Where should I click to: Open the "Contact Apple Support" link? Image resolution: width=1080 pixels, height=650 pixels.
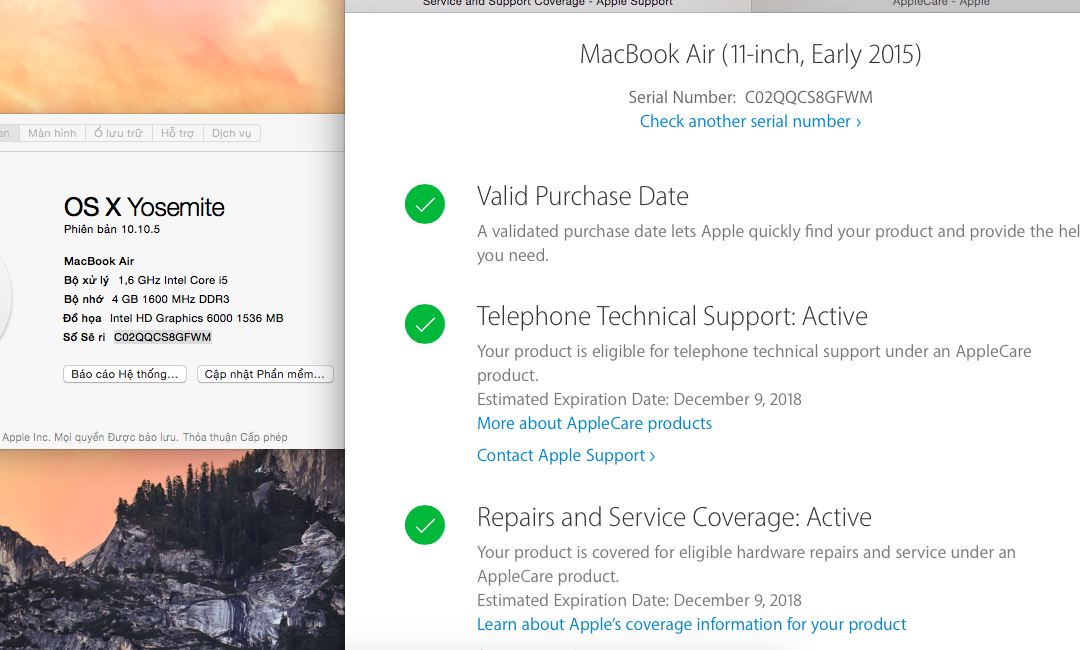tap(560, 455)
